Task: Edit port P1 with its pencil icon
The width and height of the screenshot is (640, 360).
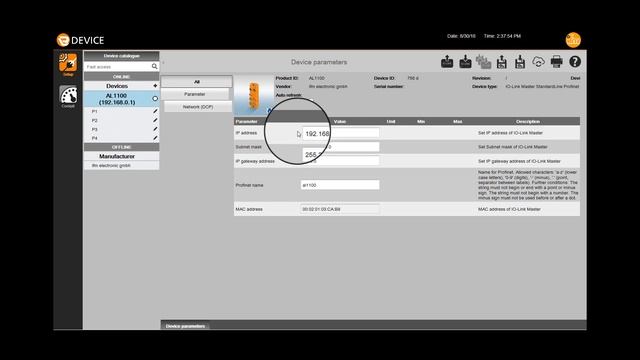Action: point(155,111)
